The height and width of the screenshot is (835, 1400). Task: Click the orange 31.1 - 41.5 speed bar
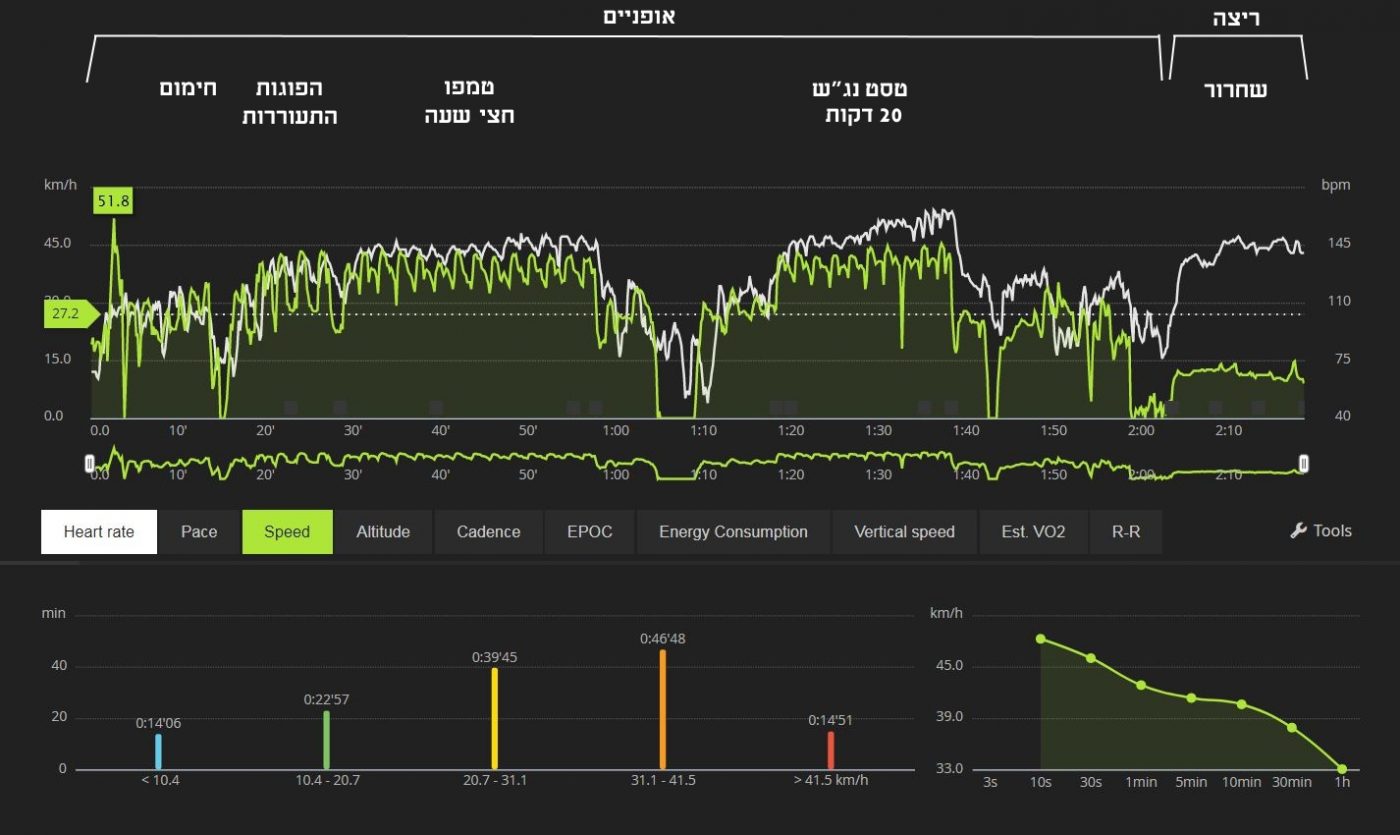(662, 709)
